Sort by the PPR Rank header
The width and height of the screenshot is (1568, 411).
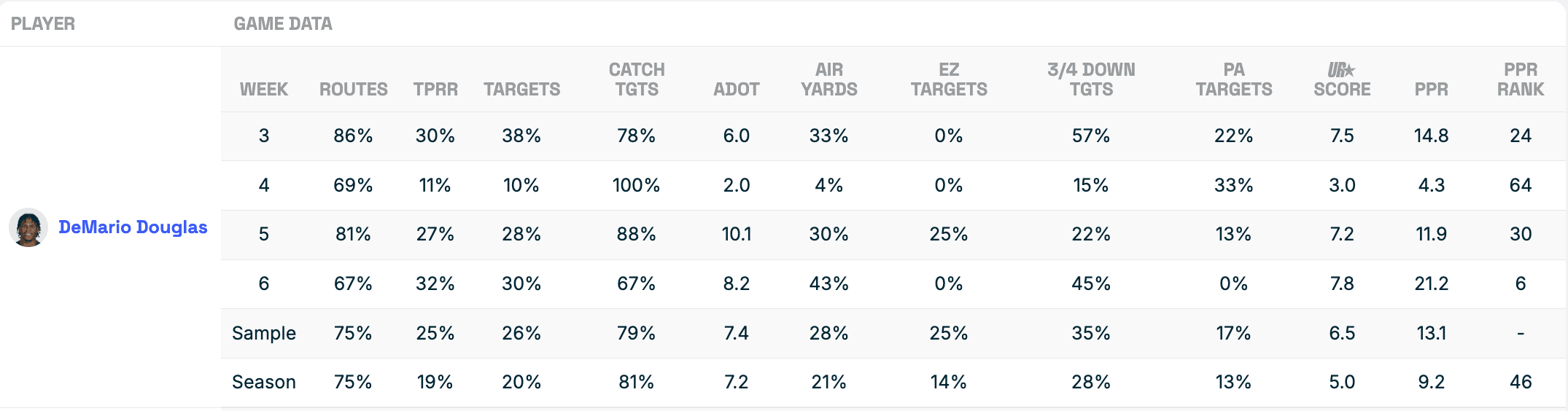tap(1520, 79)
